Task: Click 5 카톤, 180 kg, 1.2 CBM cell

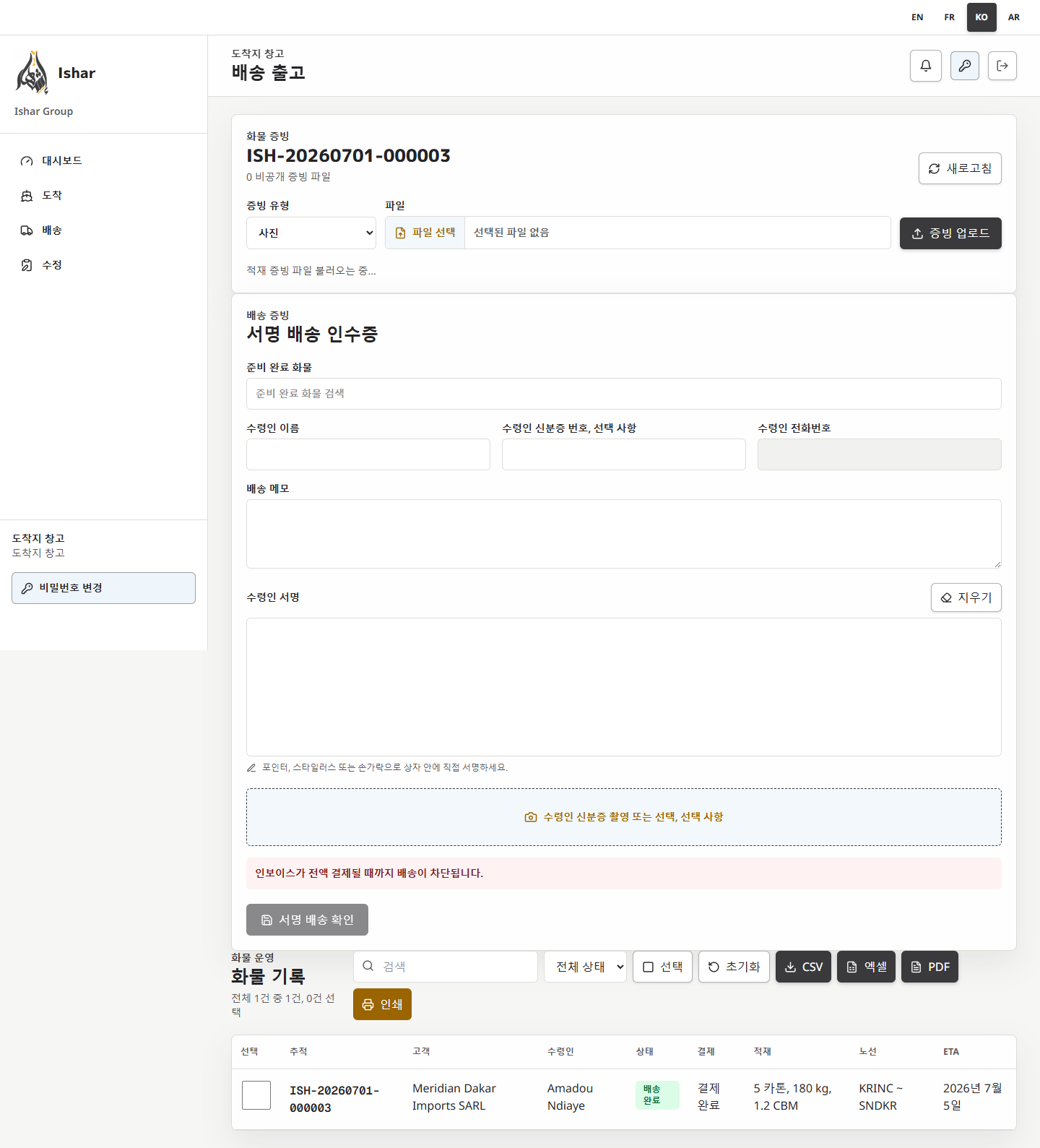Action: 792,1097
